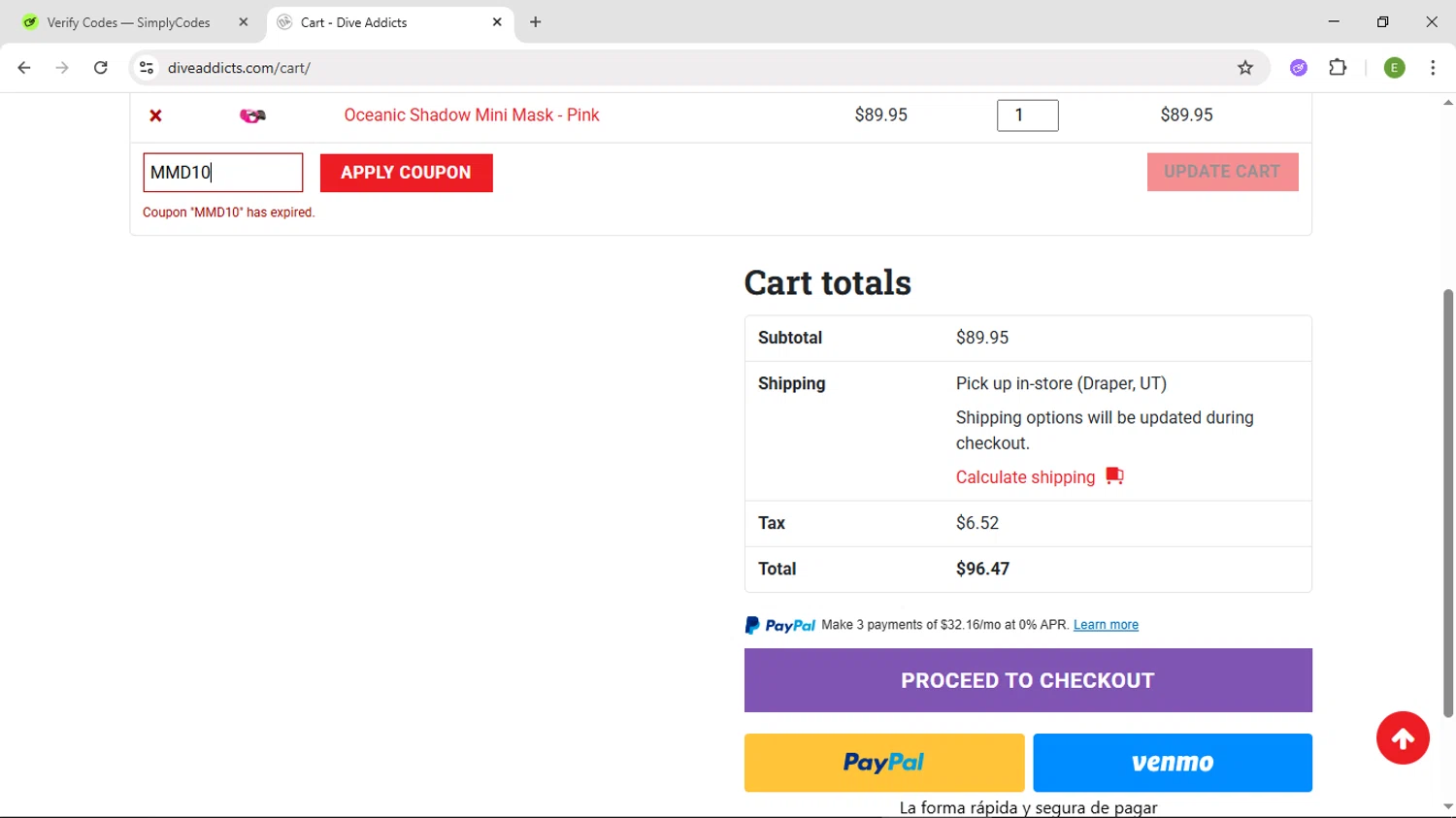Bookmark this page with the star icon
The image size is (1456, 818).
1245,68
